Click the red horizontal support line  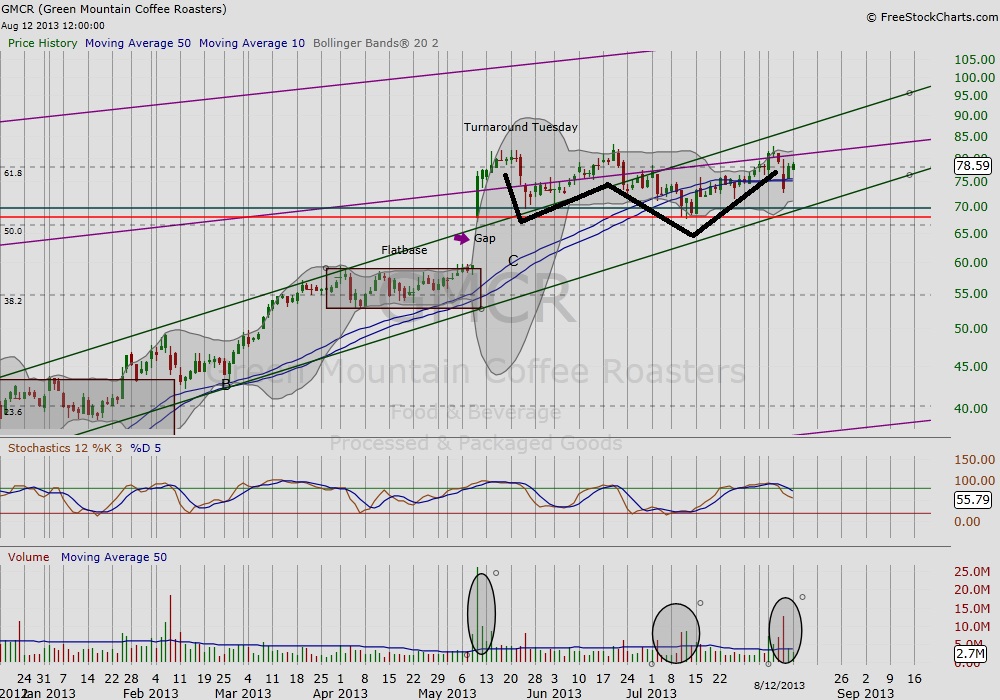click(x=300, y=217)
